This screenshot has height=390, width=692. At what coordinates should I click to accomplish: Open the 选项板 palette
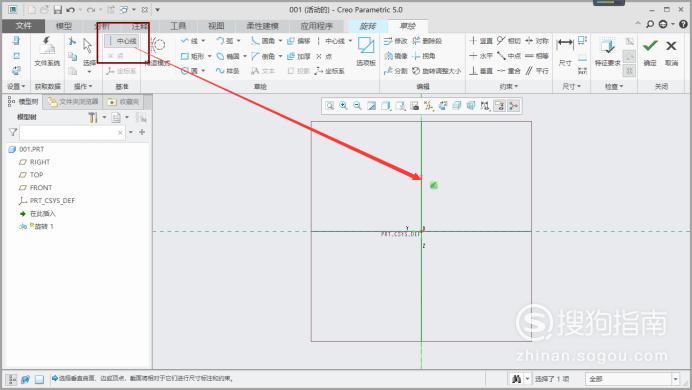(x=366, y=52)
